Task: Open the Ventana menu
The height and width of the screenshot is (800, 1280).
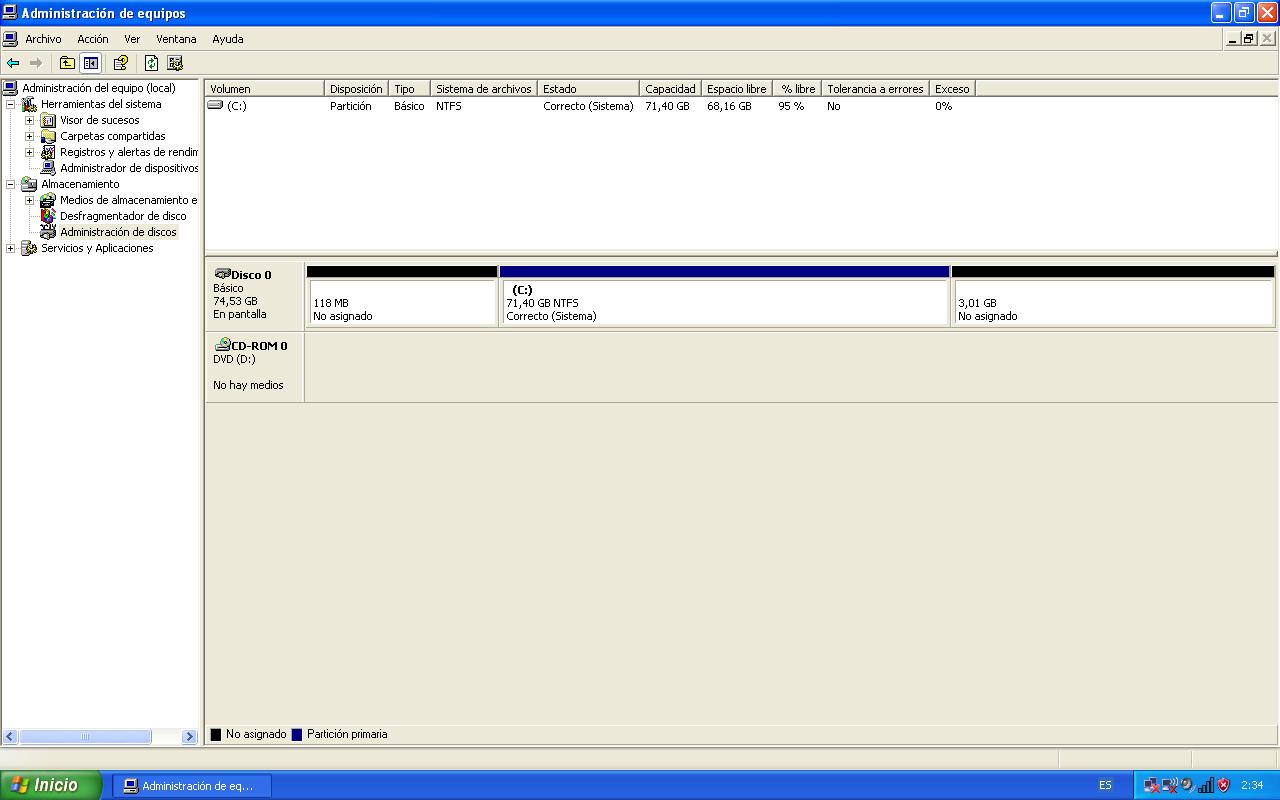Action: coord(176,39)
